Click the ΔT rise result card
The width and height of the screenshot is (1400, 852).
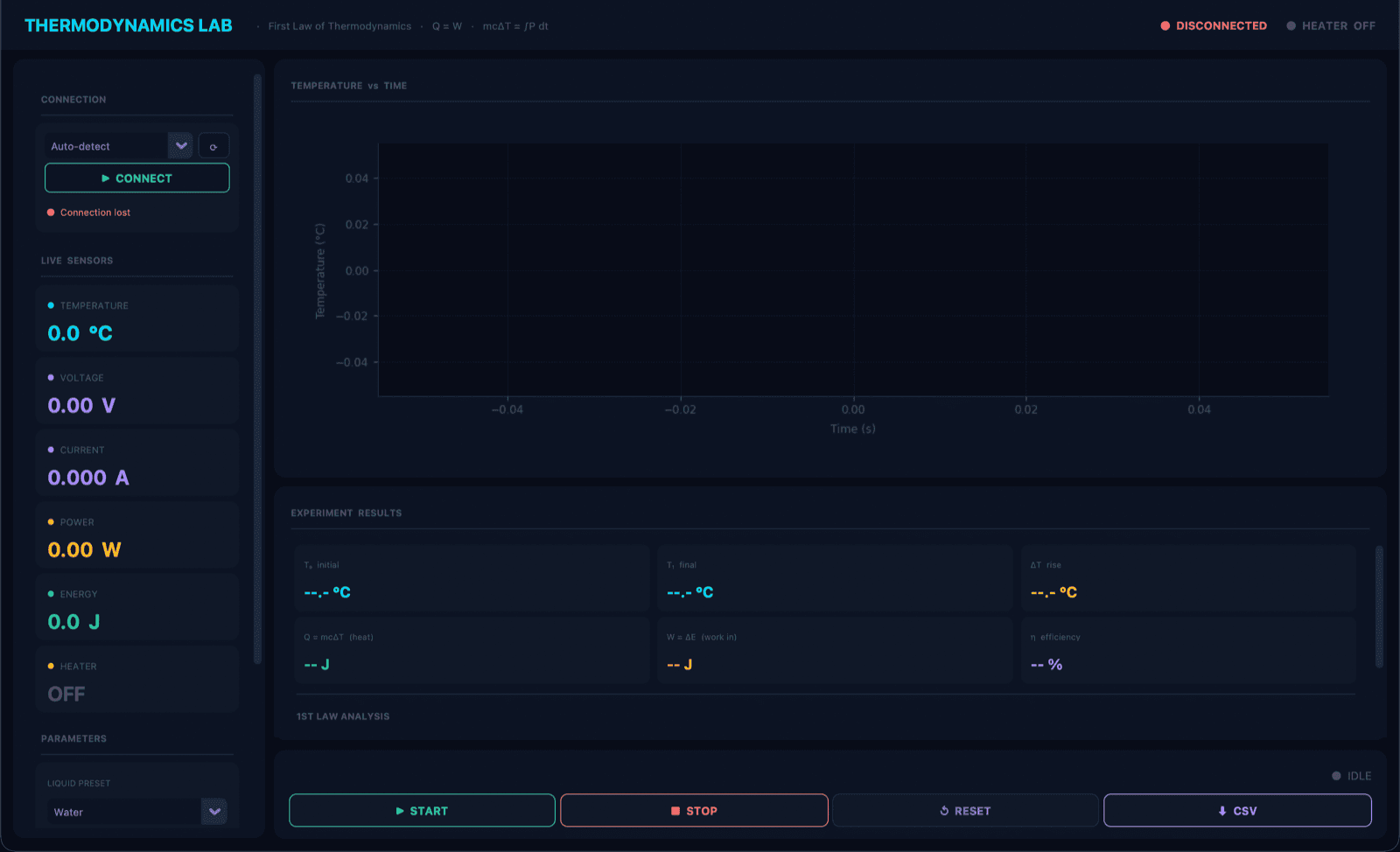[x=1188, y=578]
